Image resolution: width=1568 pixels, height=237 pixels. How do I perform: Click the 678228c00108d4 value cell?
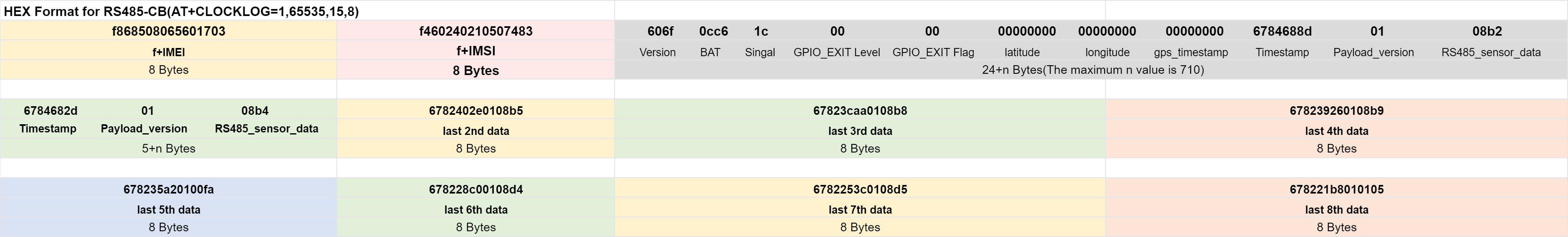(x=475, y=189)
